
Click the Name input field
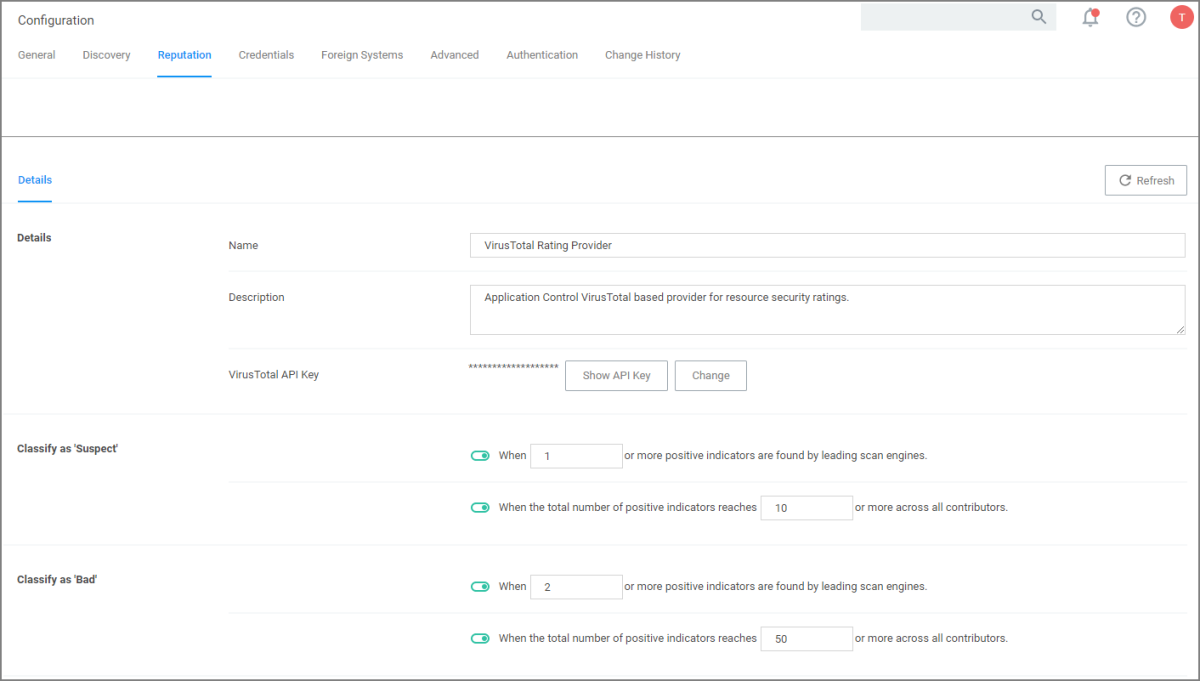coord(827,246)
